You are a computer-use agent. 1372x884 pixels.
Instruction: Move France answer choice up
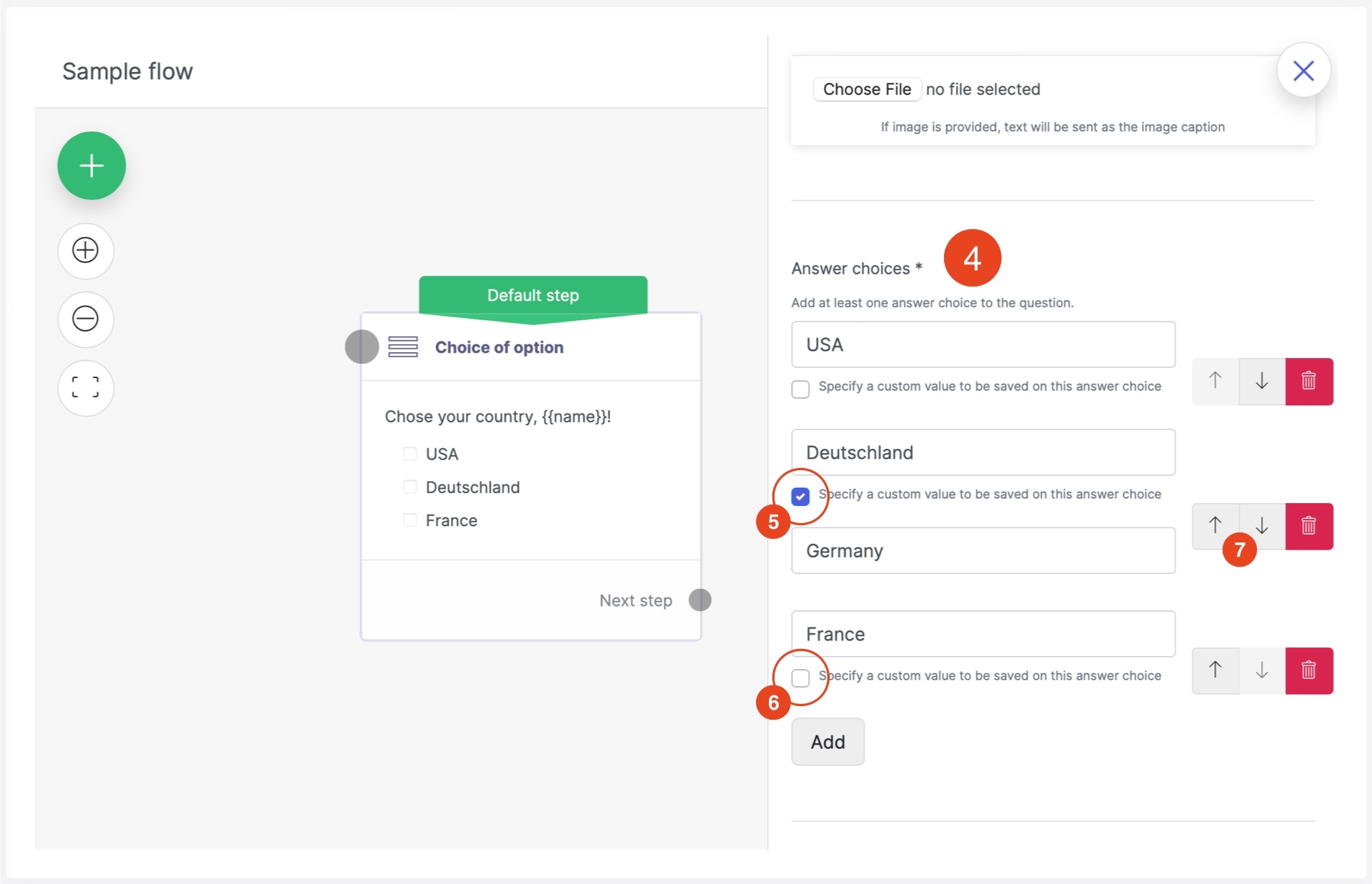tap(1215, 670)
